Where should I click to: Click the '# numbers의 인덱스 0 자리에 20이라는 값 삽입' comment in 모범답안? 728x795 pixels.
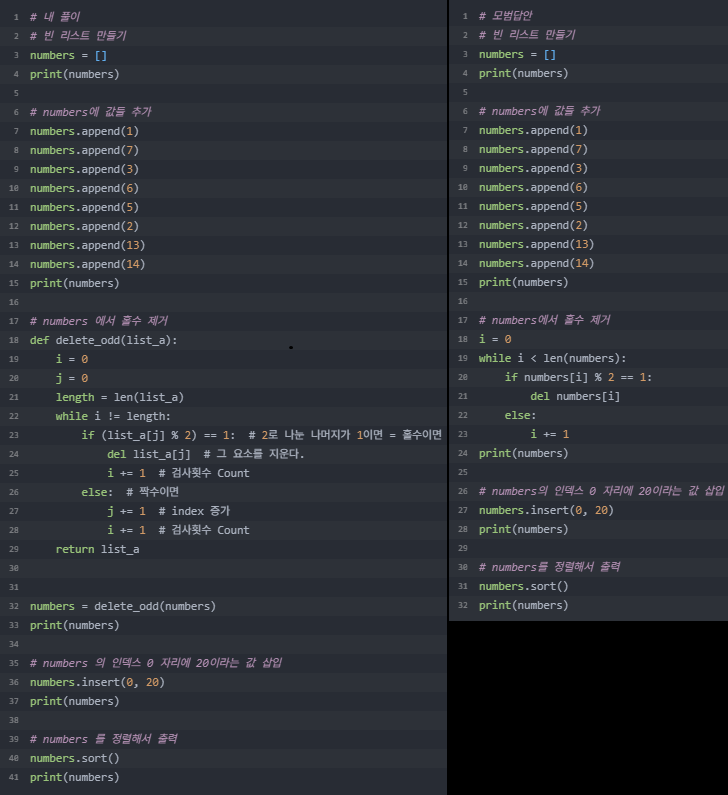click(601, 491)
